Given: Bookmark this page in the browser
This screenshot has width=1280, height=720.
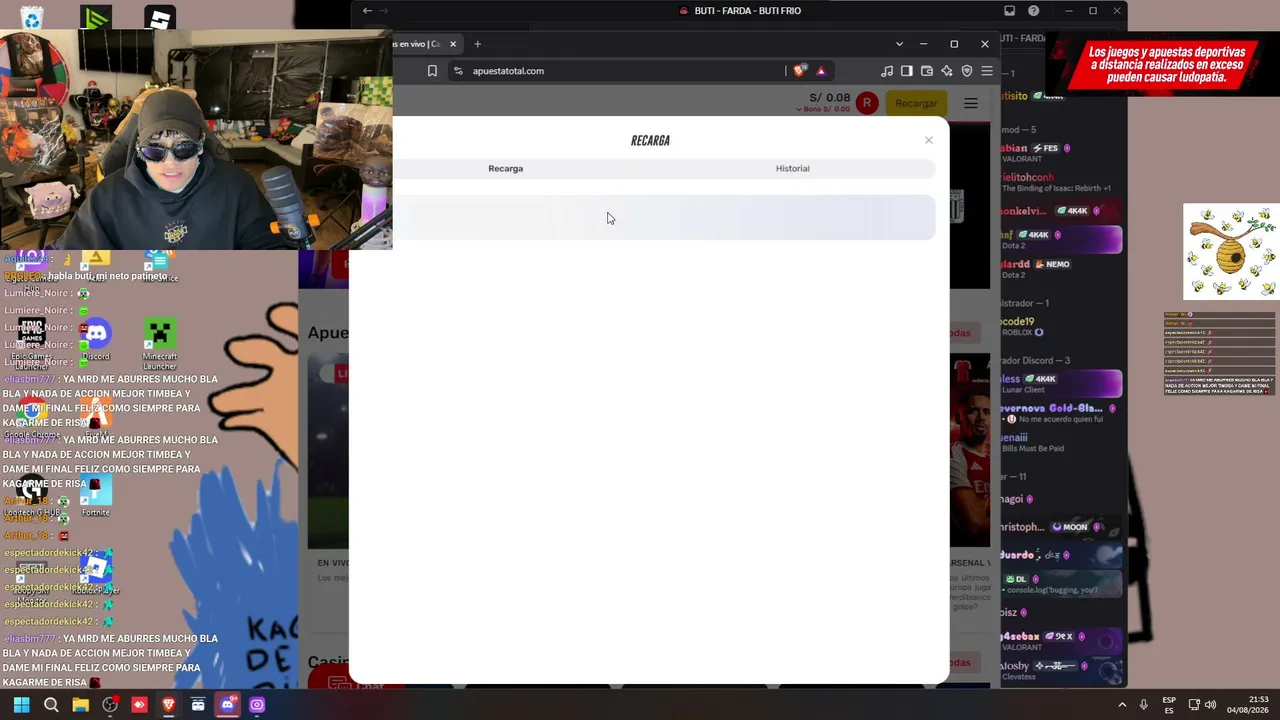Looking at the screenshot, I should [432, 71].
